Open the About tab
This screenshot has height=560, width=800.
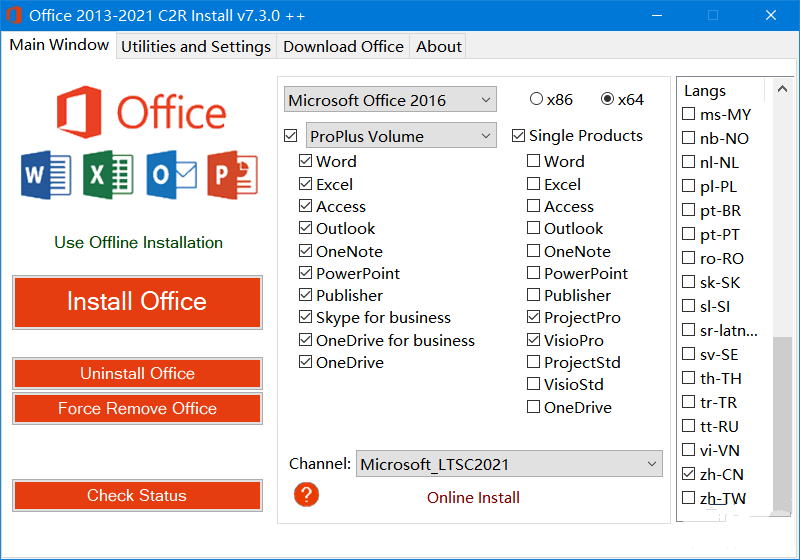coord(438,46)
